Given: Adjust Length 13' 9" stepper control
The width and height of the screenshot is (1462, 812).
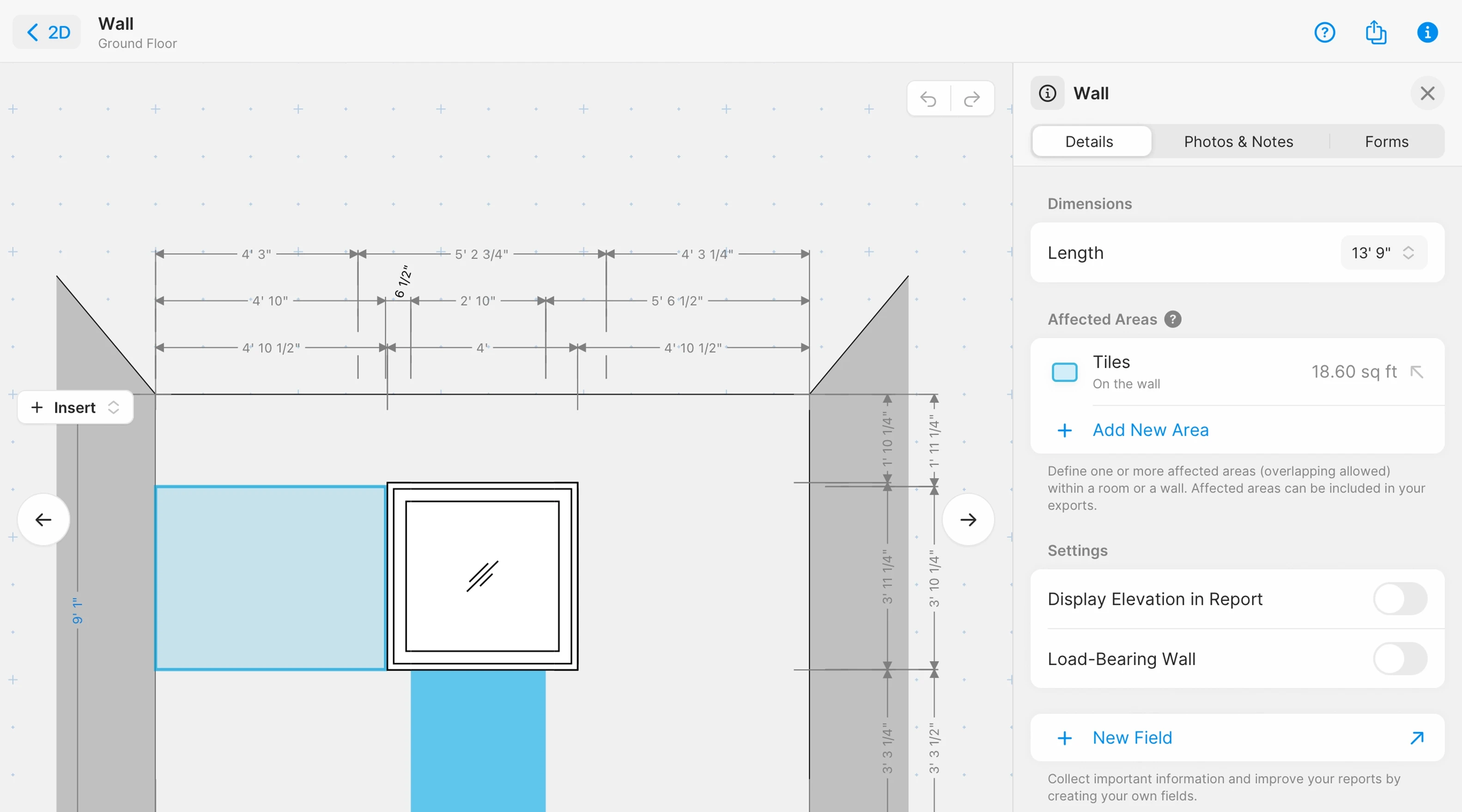Looking at the screenshot, I should (x=1408, y=253).
